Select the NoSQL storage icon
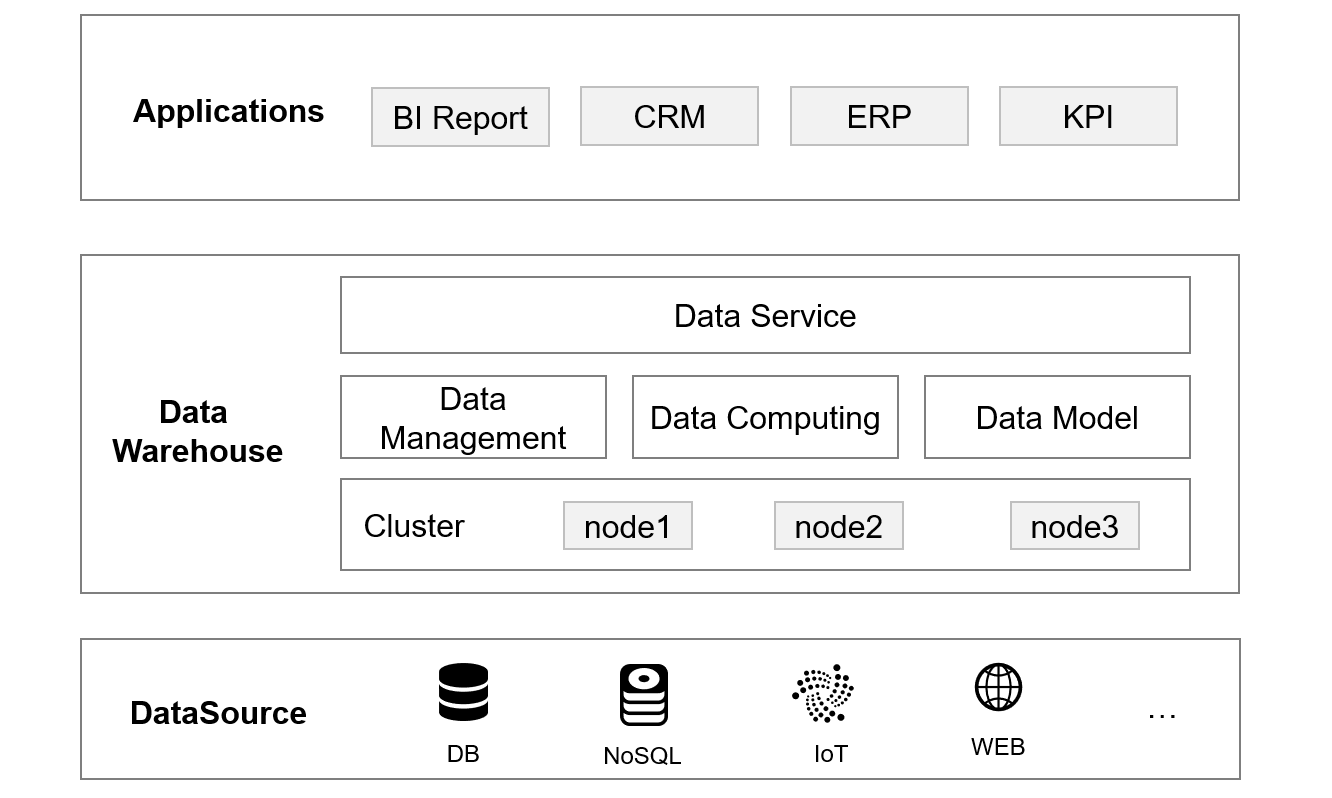The width and height of the screenshot is (1332, 798). pyautogui.click(x=643, y=695)
